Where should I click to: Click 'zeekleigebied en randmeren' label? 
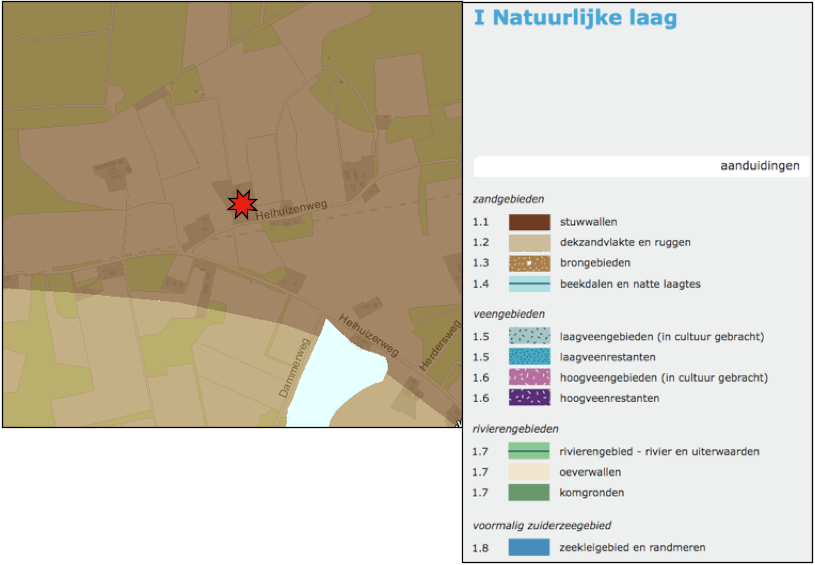click(633, 547)
